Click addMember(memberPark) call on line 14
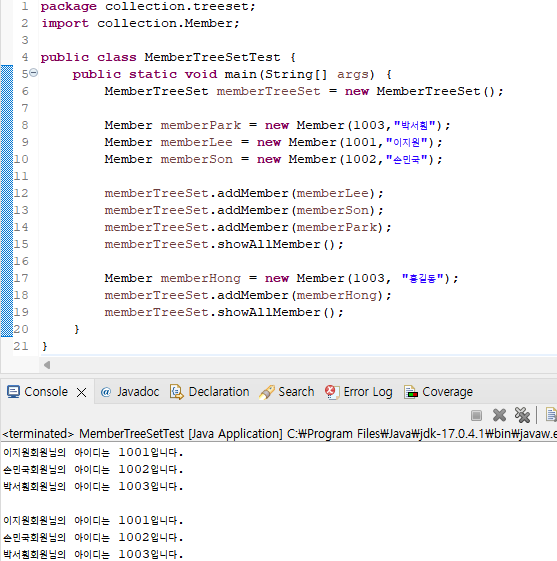 300,227
